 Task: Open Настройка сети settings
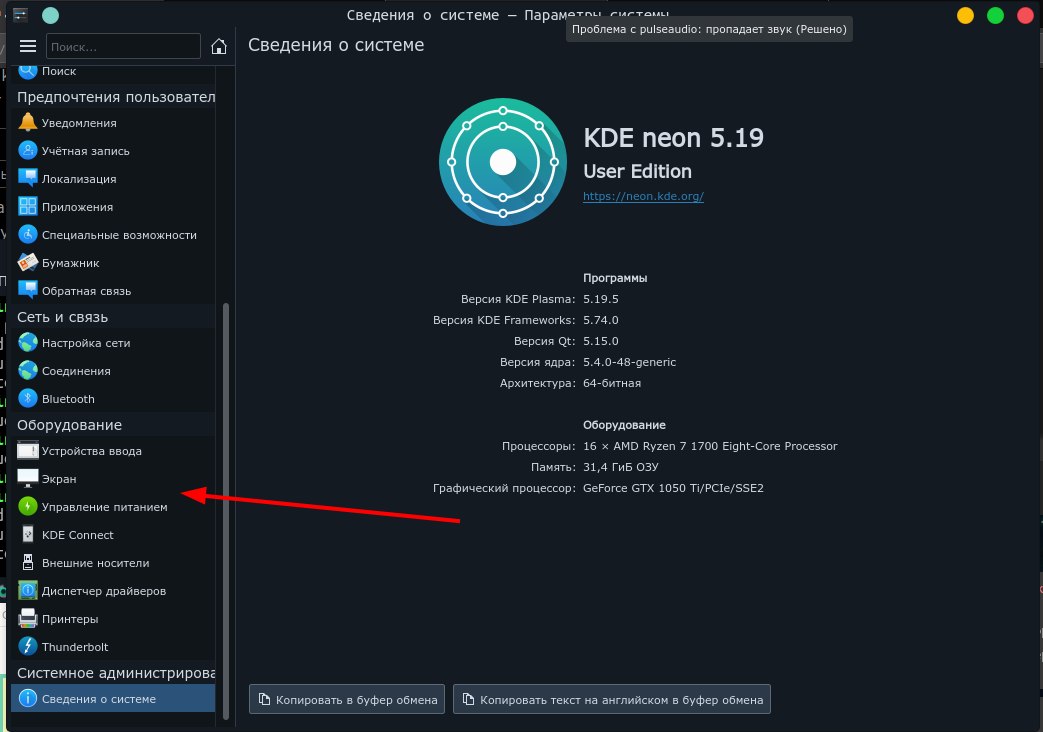point(113,342)
